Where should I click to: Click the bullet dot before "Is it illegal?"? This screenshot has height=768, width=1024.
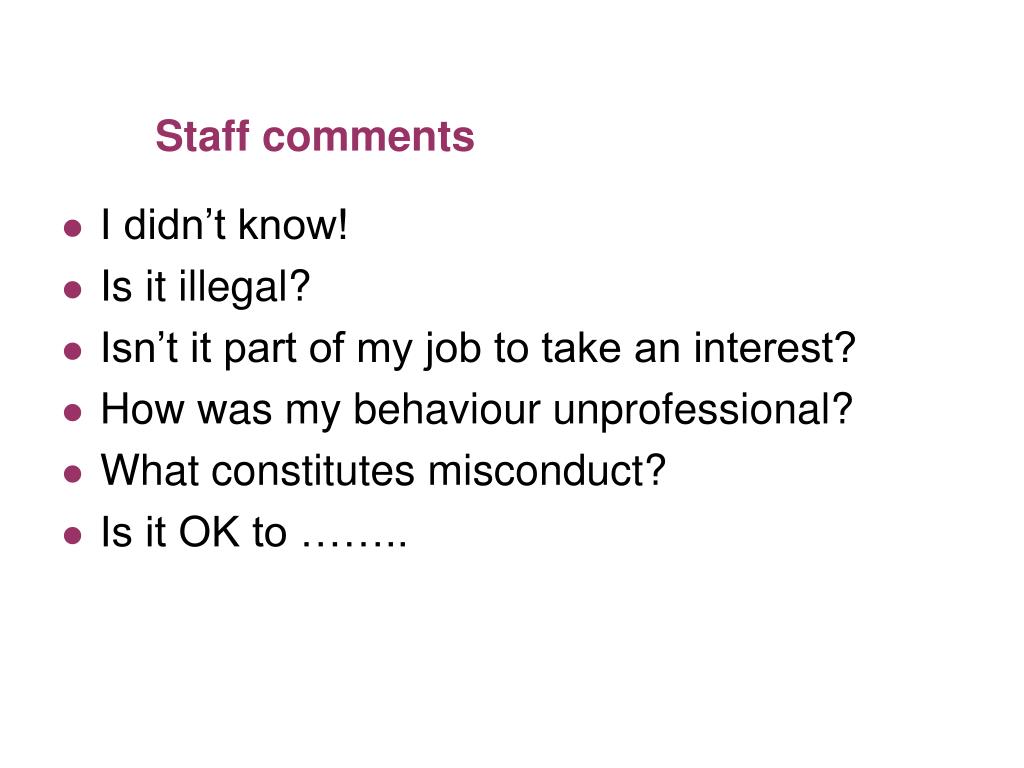click(72, 290)
